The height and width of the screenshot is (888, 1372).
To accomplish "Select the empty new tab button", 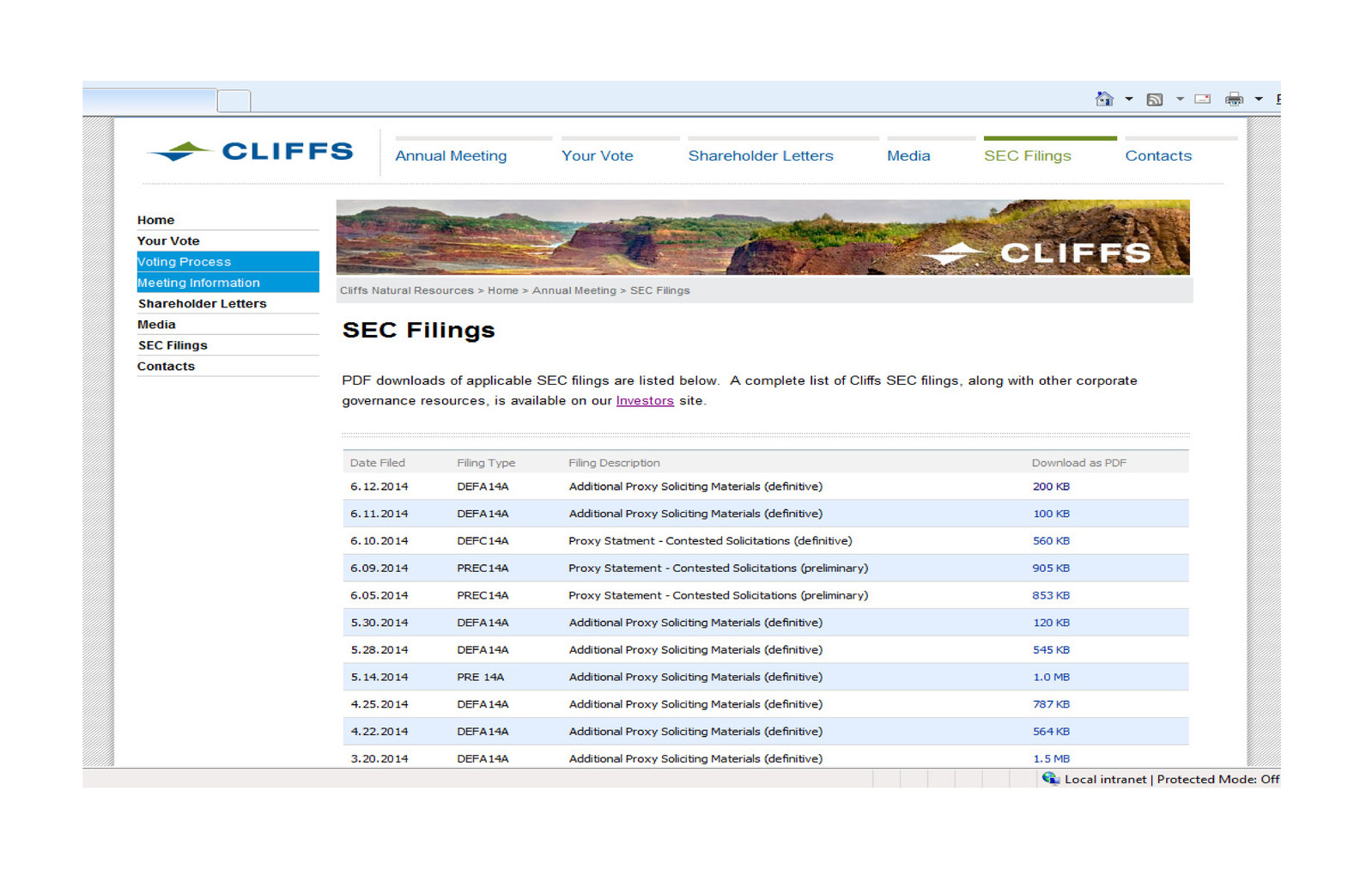I will tap(234, 101).
